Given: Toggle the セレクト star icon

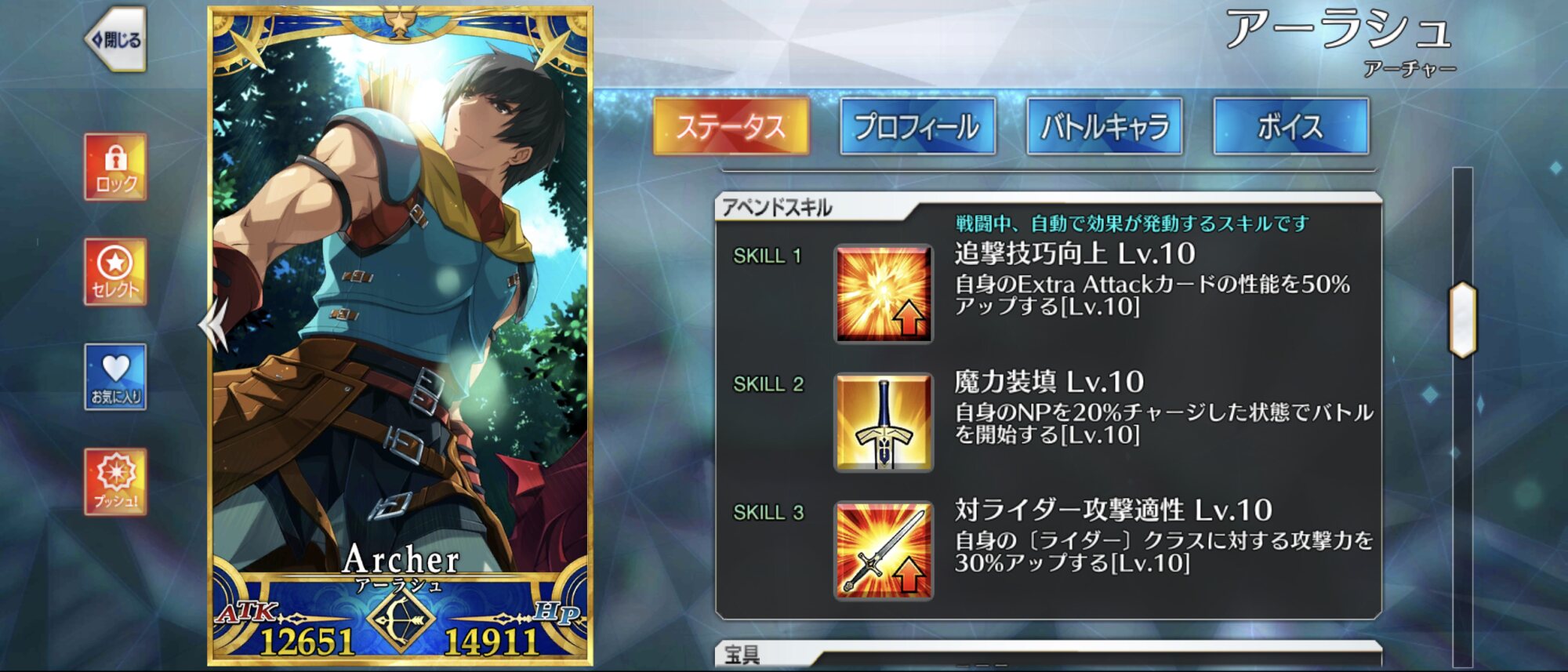Looking at the screenshot, I should [x=115, y=272].
